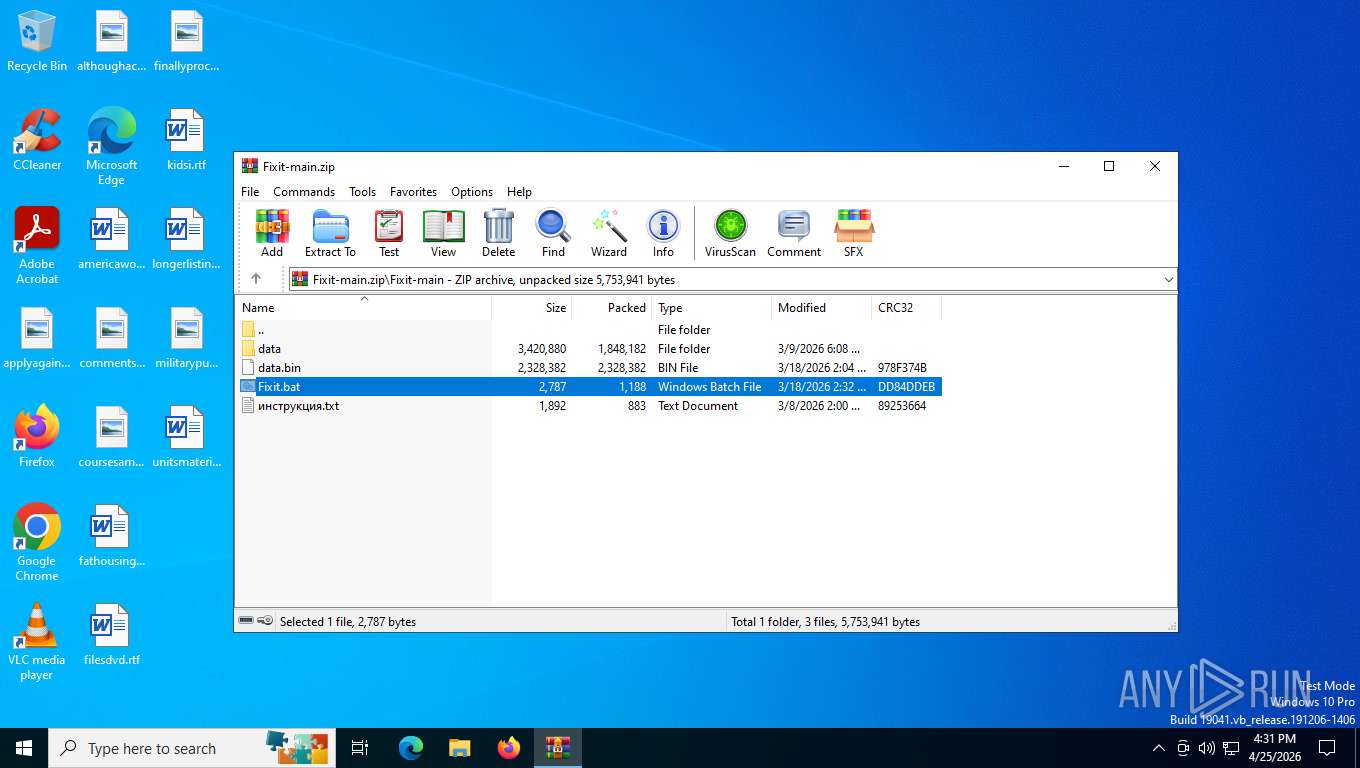The height and width of the screenshot is (768, 1360).
Task: Open the Commands menu
Action: (304, 192)
